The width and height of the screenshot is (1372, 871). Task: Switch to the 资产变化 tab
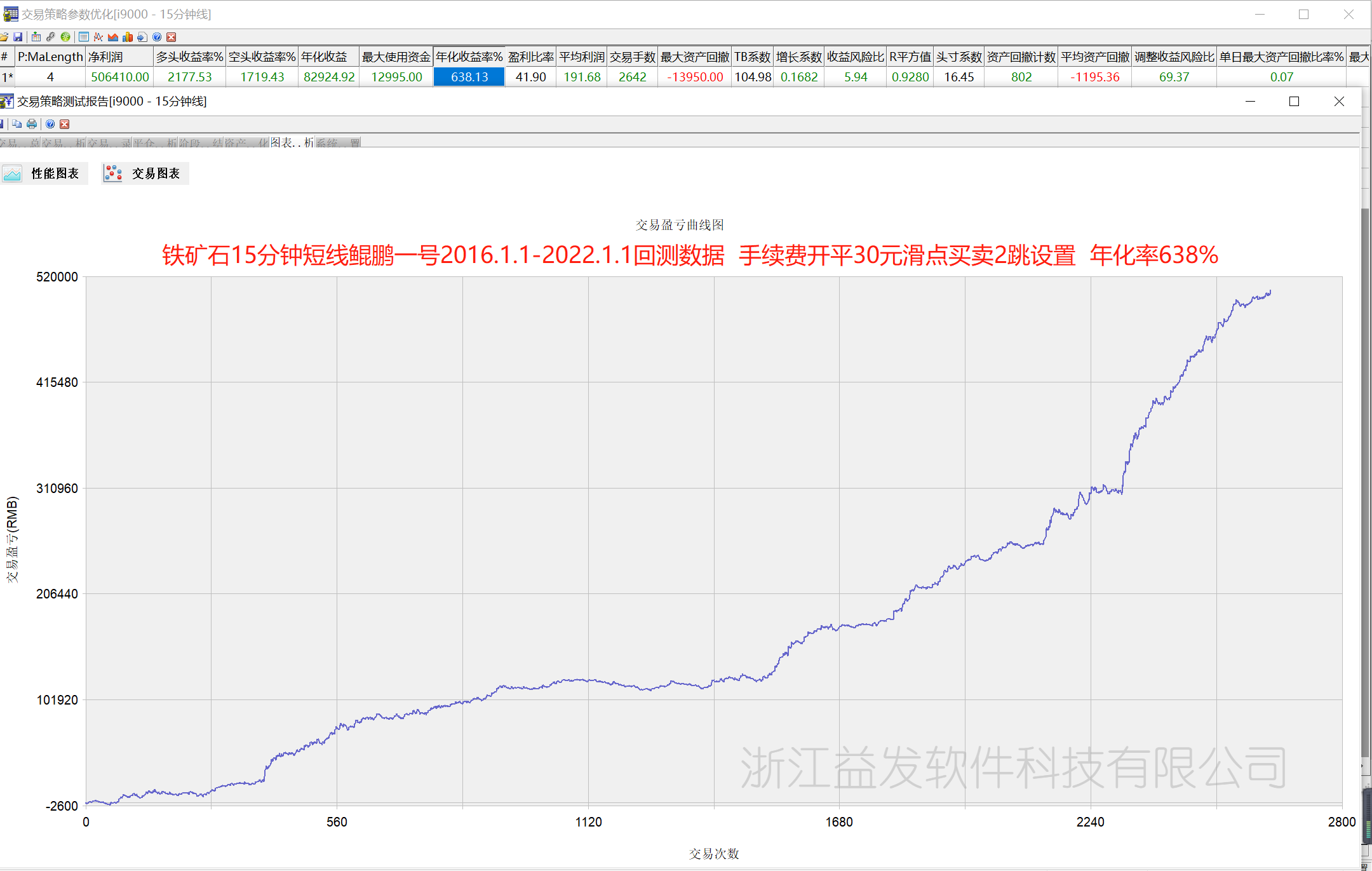[246, 143]
